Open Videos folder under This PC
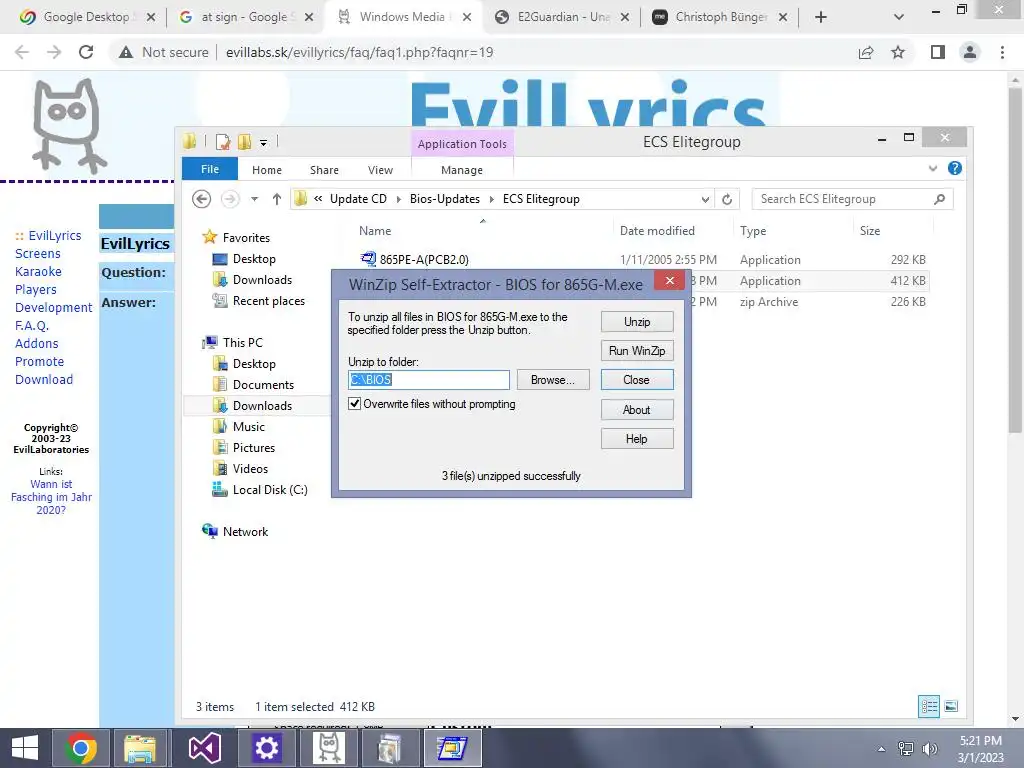 coord(250,468)
